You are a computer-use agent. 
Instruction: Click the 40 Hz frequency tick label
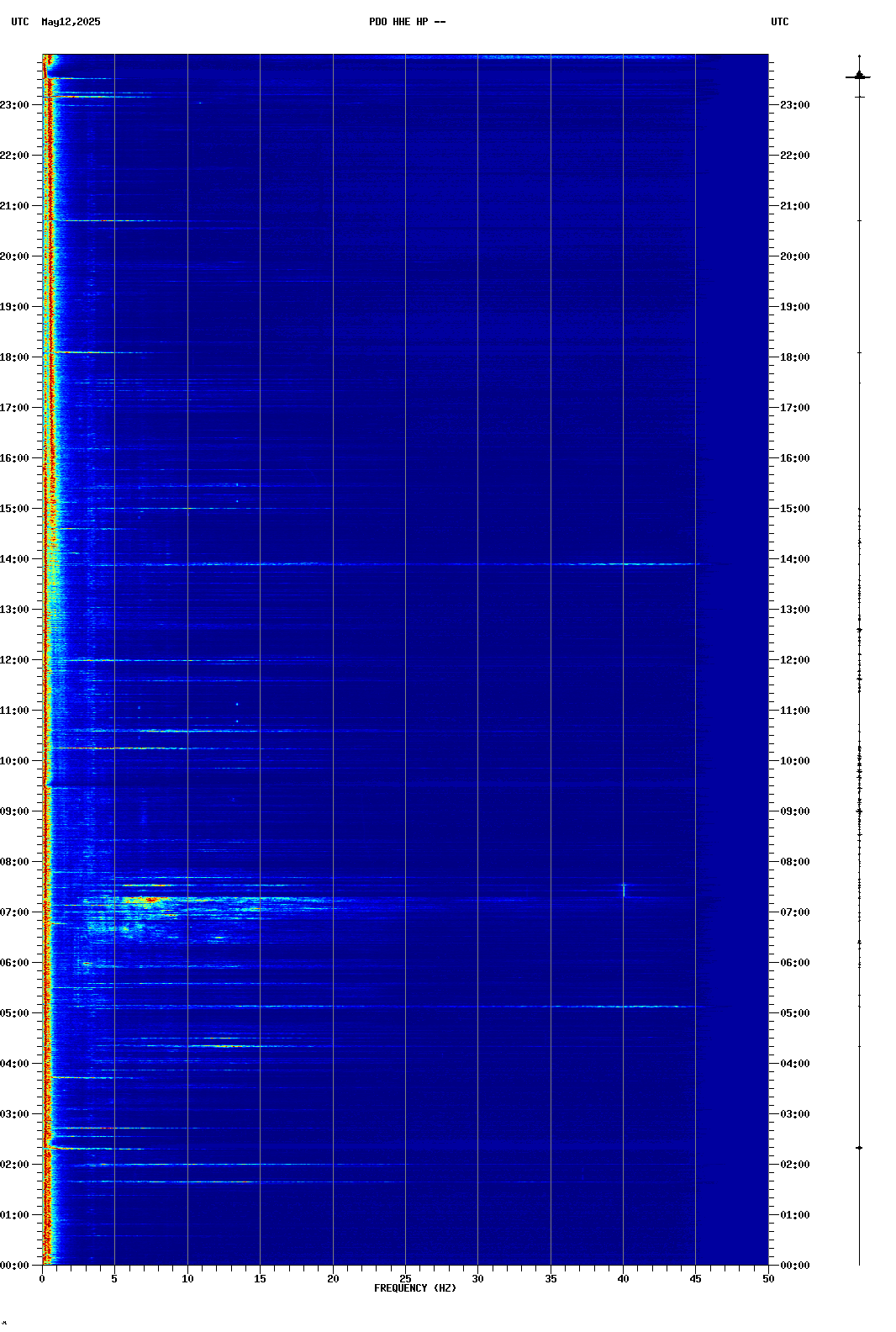623,1279
